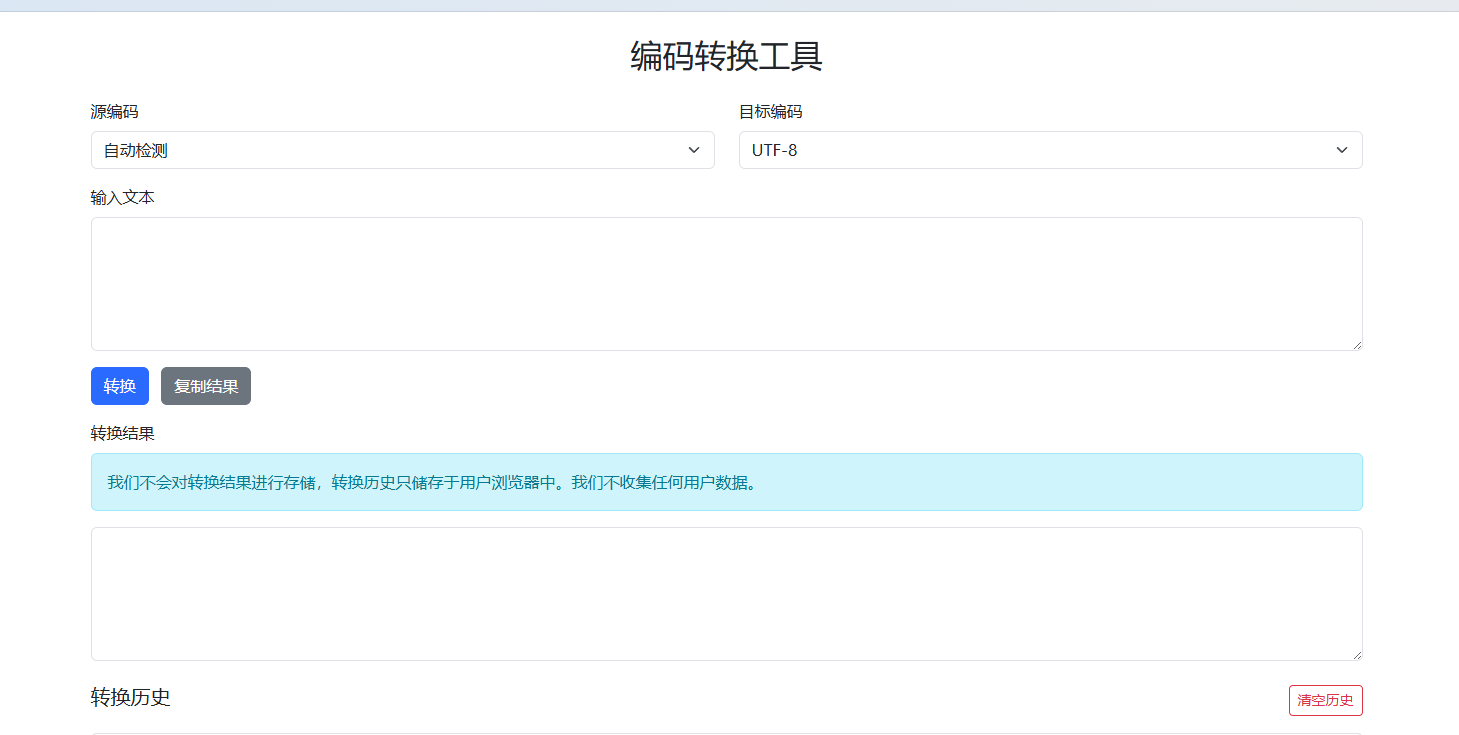
Task: Click the 编码转换工具 page title
Action: pos(729,57)
